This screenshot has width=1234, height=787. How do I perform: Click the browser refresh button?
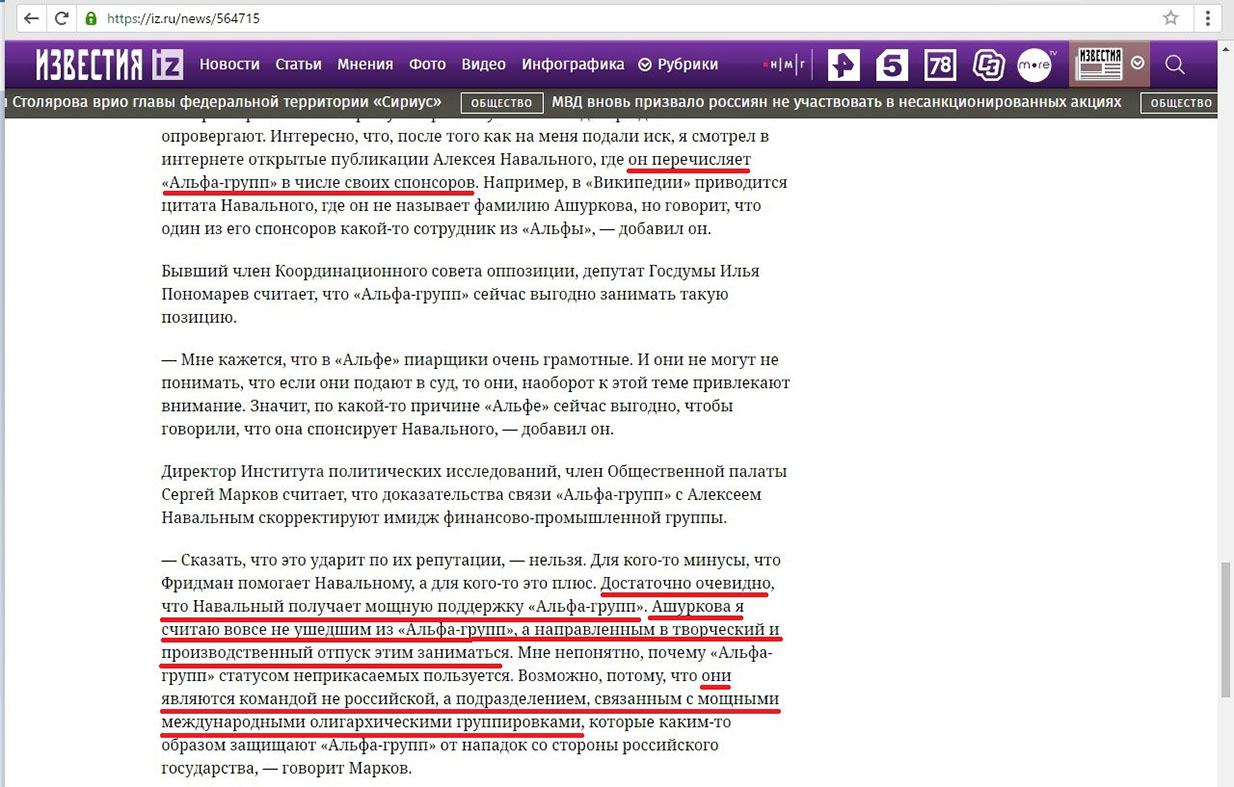(62, 18)
